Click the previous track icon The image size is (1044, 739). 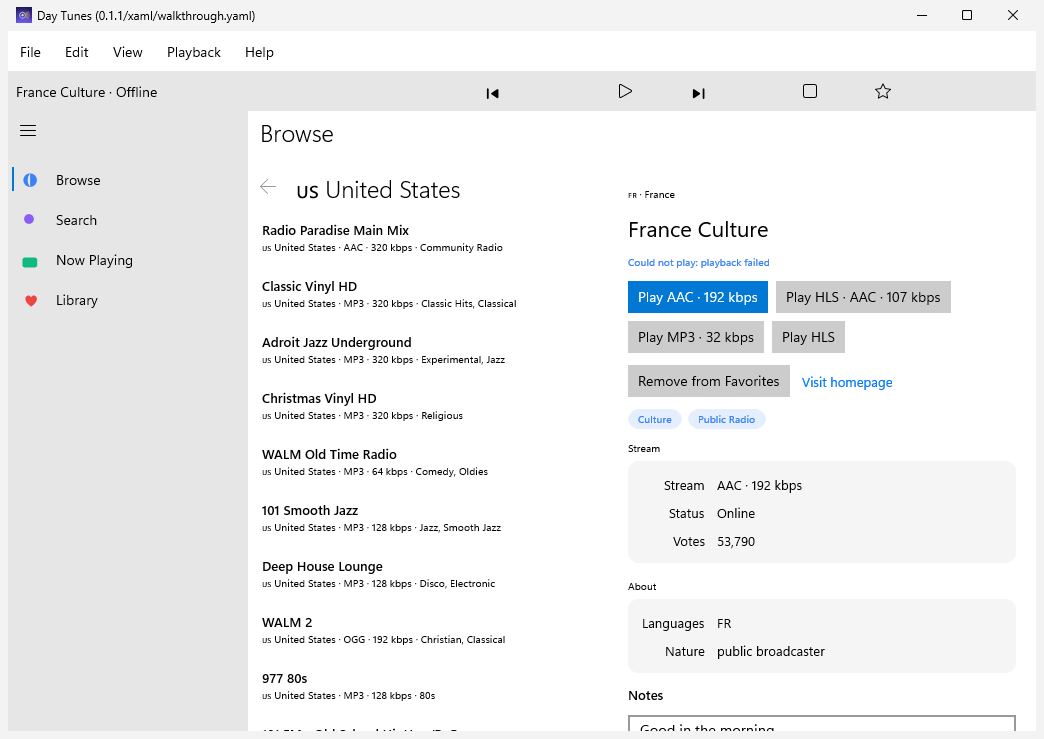492,93
